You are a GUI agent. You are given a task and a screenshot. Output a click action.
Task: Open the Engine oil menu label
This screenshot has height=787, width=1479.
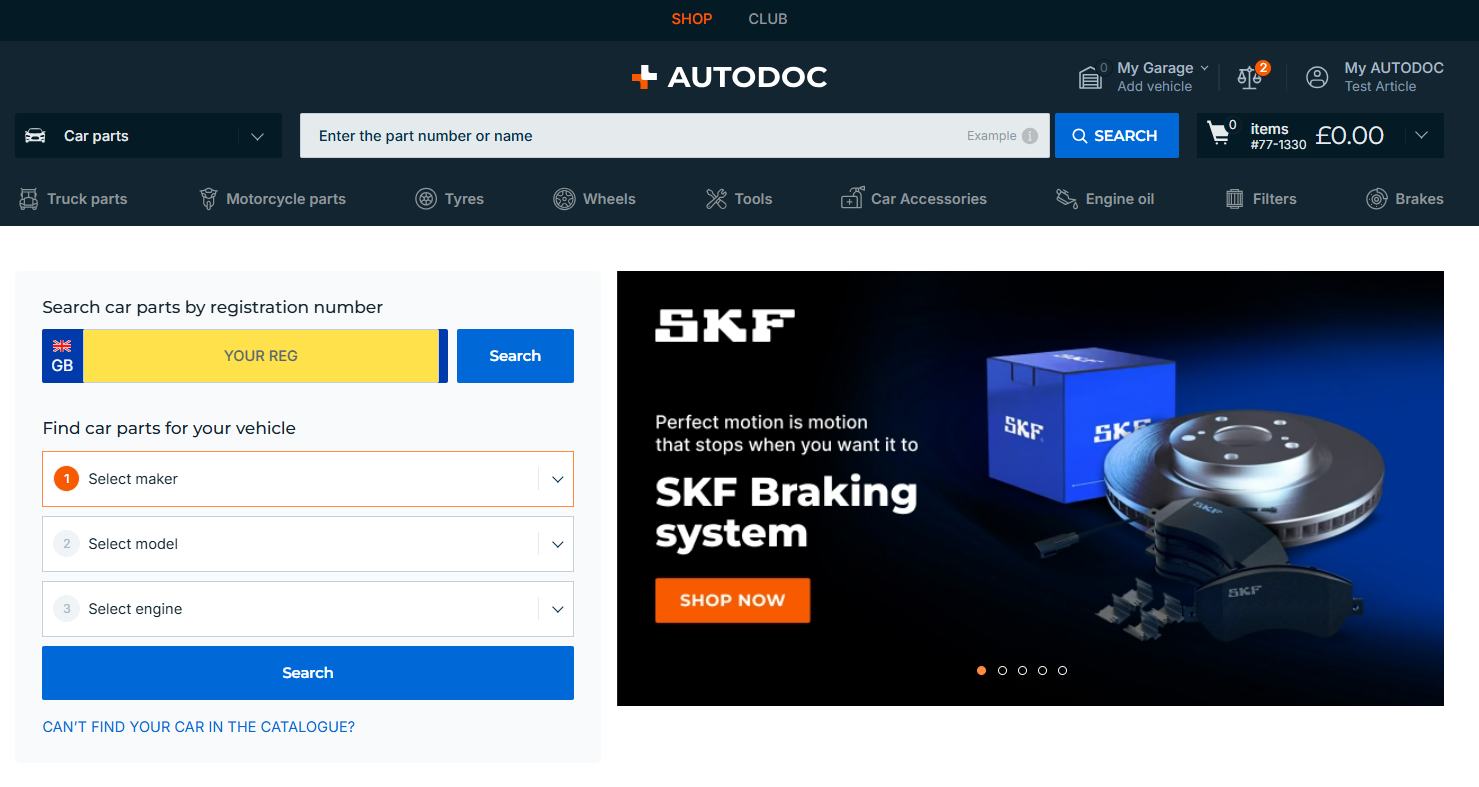(1120, 199)
